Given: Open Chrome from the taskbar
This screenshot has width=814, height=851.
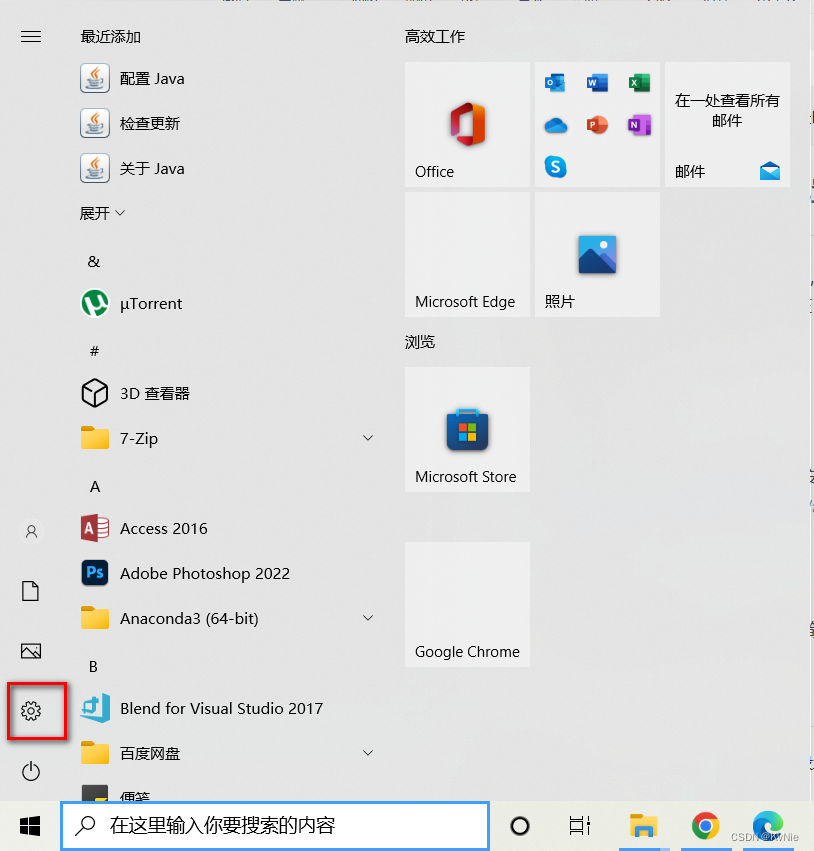Looking at the screenshot, I should [x=705, y=826].
